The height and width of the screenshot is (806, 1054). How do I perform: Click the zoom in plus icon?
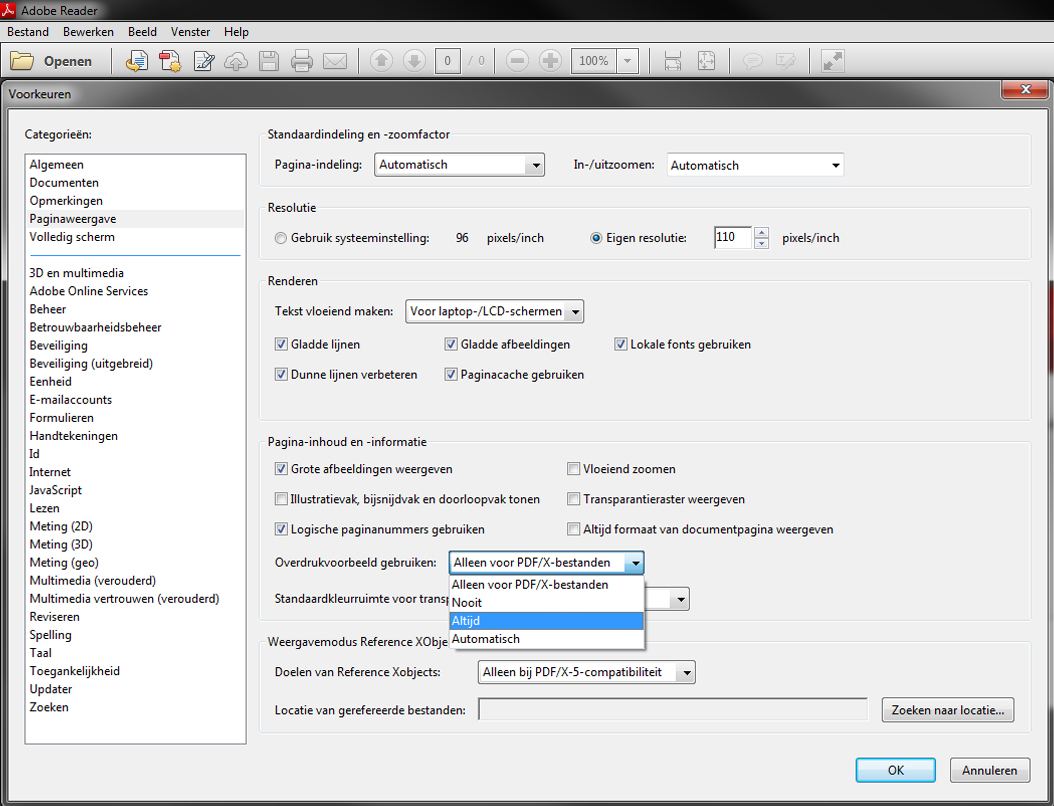[x=550, y=61]
